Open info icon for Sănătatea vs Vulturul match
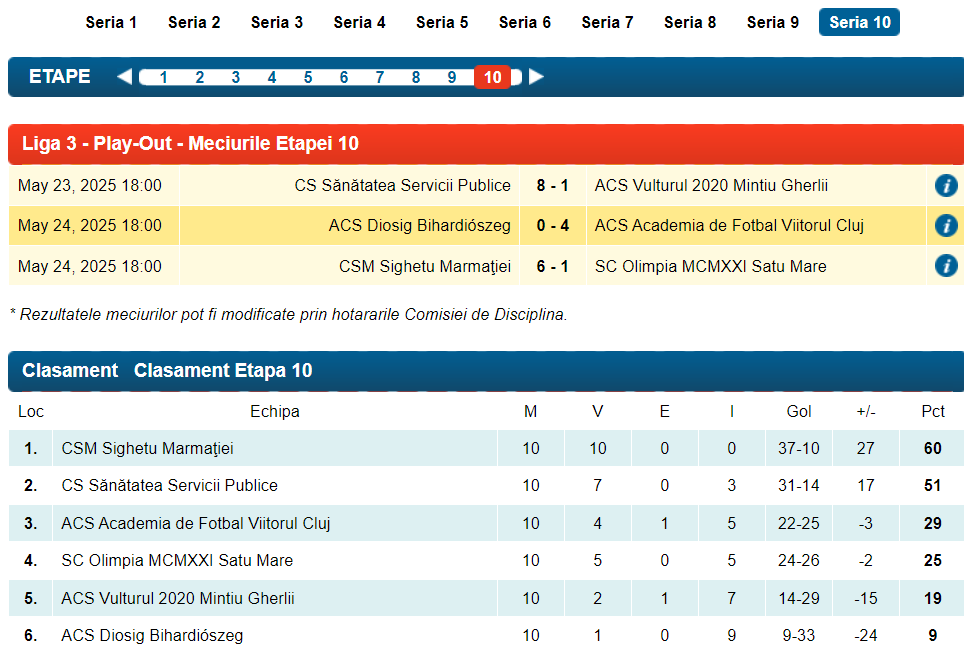The width and height of the screenshot is (964, 672). 945,185
